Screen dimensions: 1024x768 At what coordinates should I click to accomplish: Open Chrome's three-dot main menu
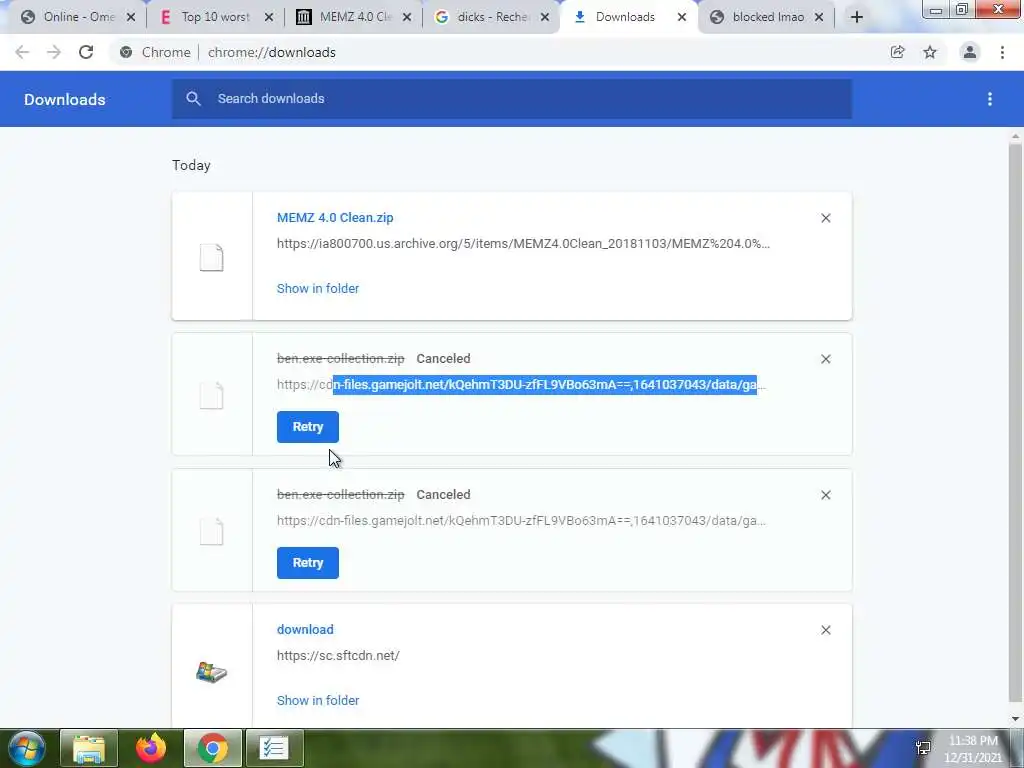point(1002,52)
